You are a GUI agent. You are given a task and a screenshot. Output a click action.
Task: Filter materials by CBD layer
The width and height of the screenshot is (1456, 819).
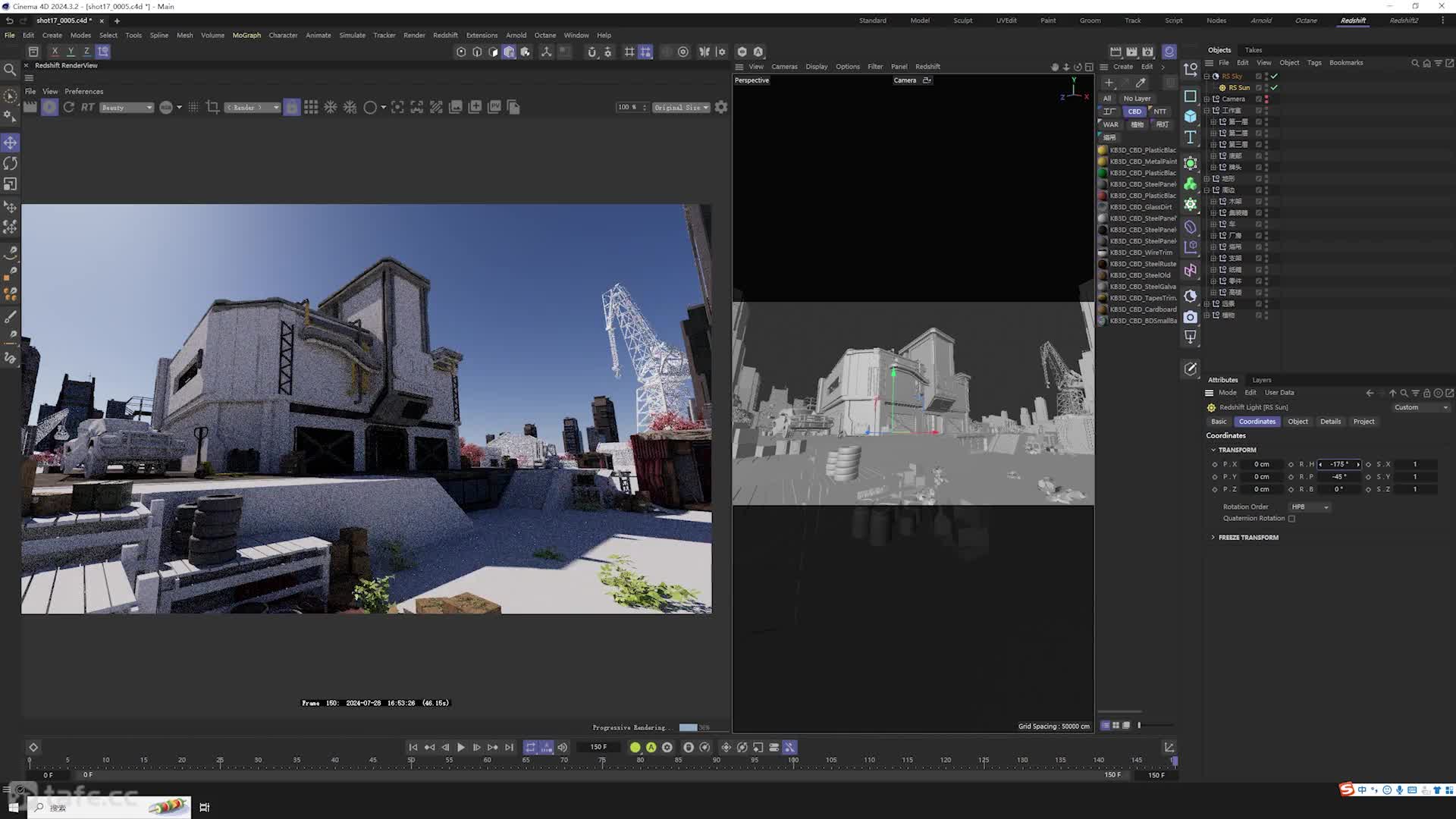[x=1134, y=111]
